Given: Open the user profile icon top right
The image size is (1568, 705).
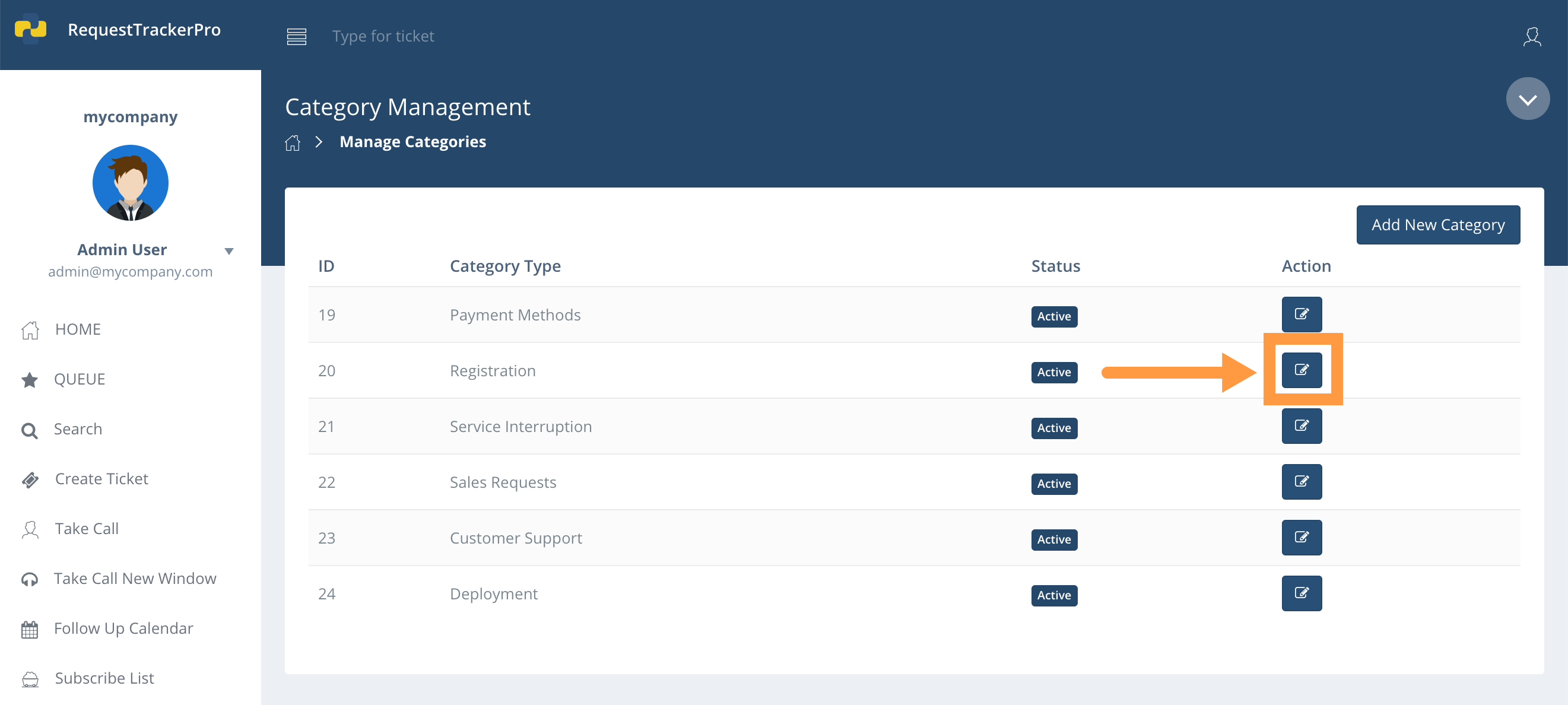Looking at the screenshot, I should click(x=1533, y=37).
